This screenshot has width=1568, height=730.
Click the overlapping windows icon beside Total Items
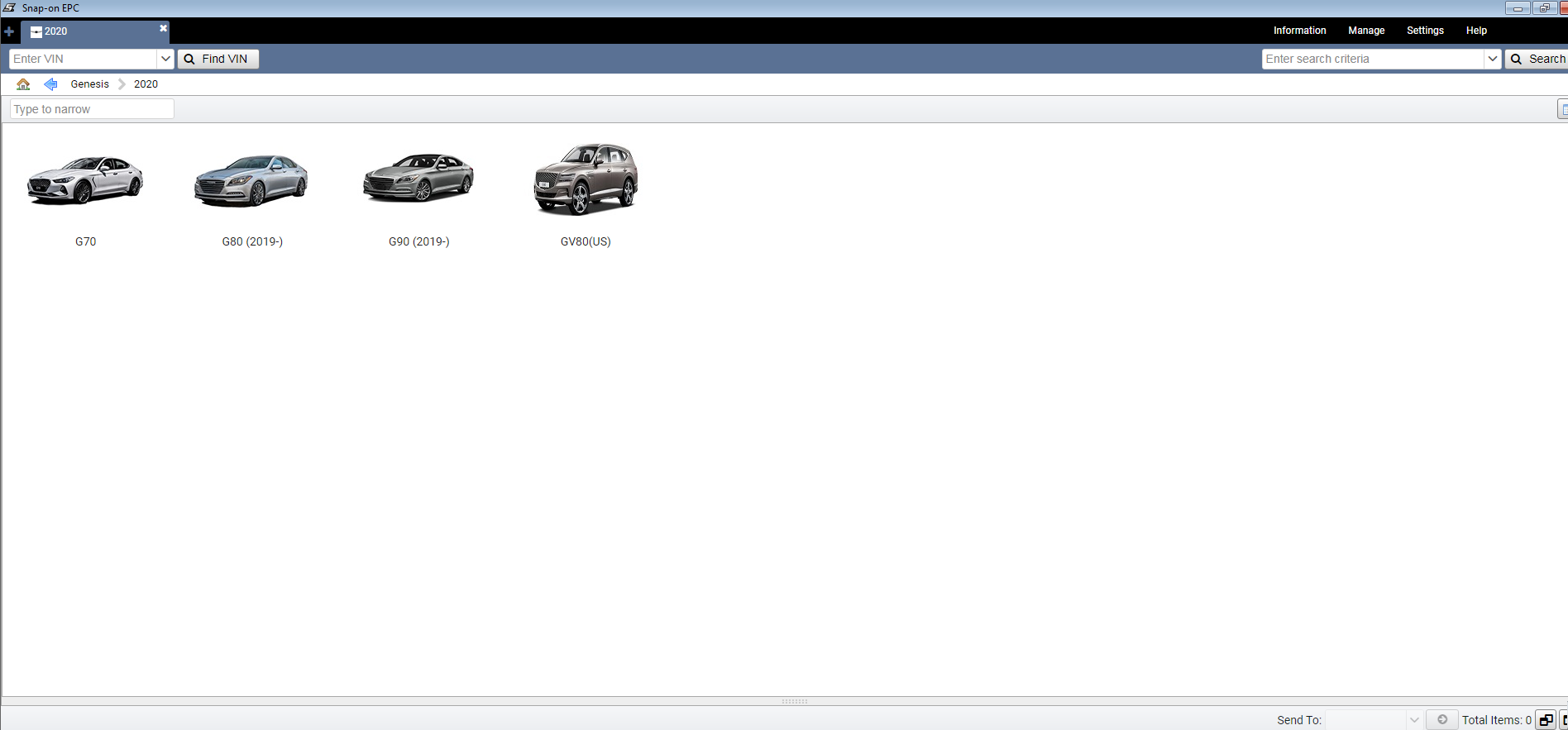pyautogui.click(x=1545, y=719)
